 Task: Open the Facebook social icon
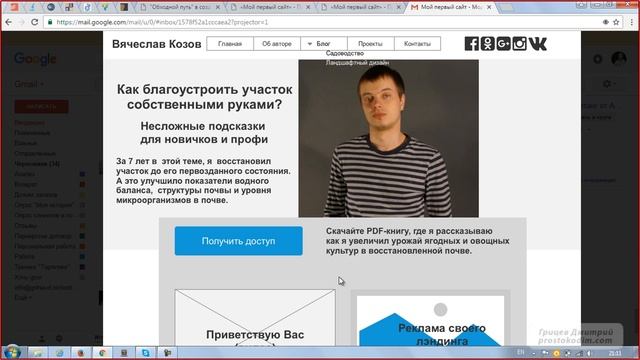point(471,44)
